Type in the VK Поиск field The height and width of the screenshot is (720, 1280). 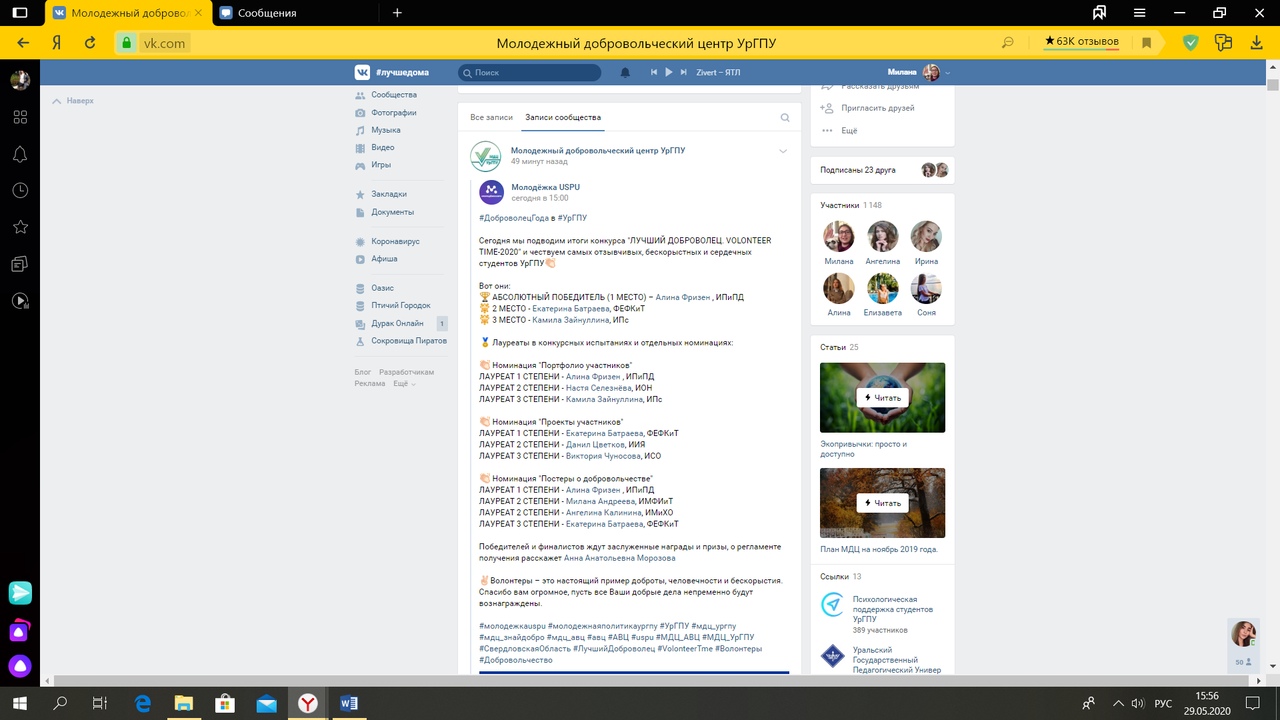click(x=535, y=73)
